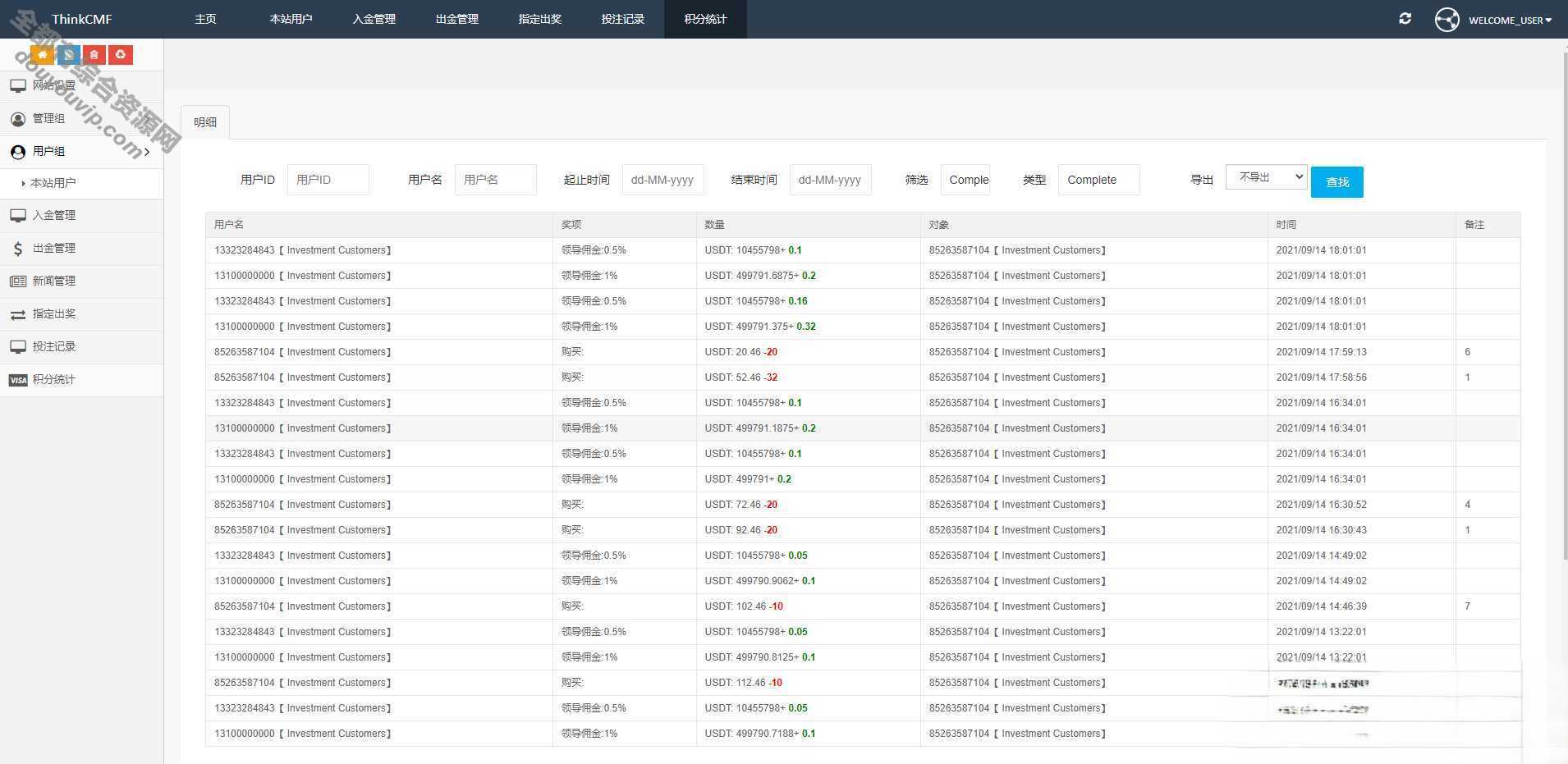Click monitor icon beside 投注记录 in sidebar
1568x764 pixels.
(x=18, y=346)
